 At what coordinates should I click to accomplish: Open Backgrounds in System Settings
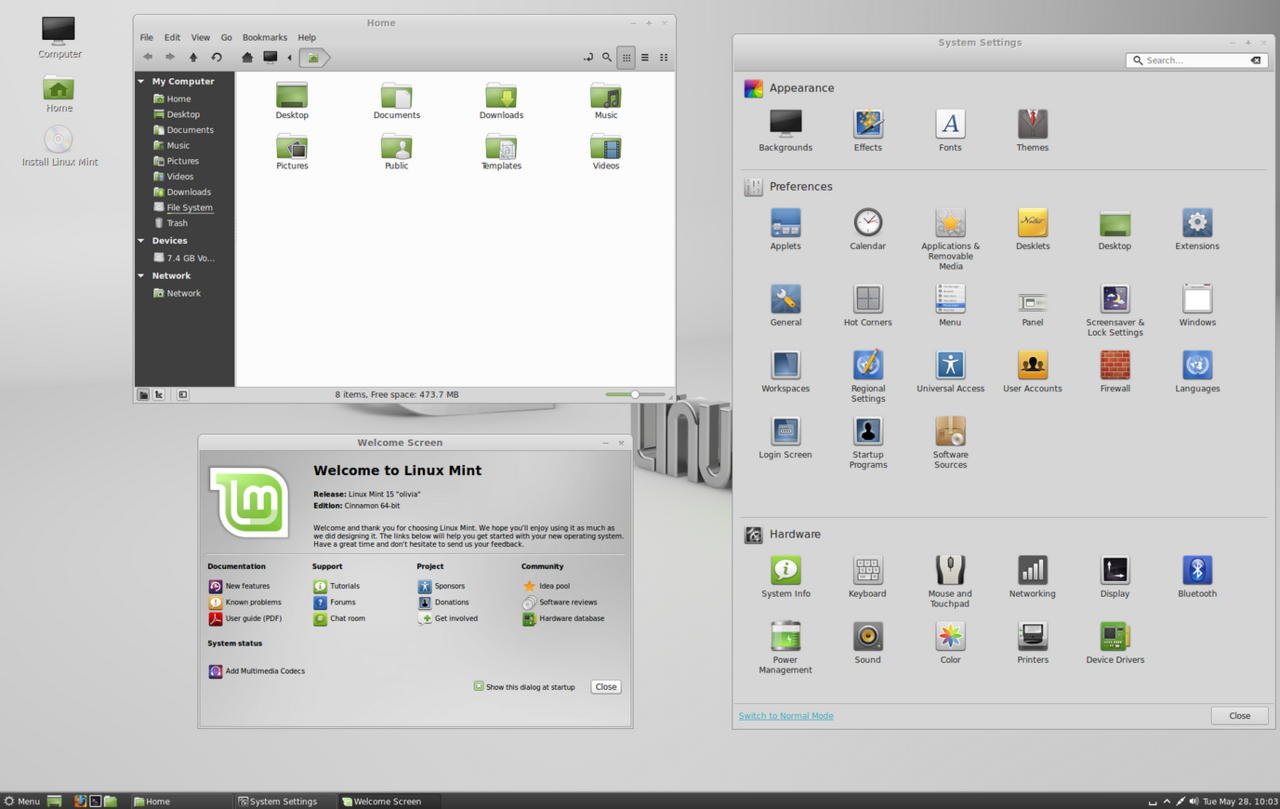785,130
